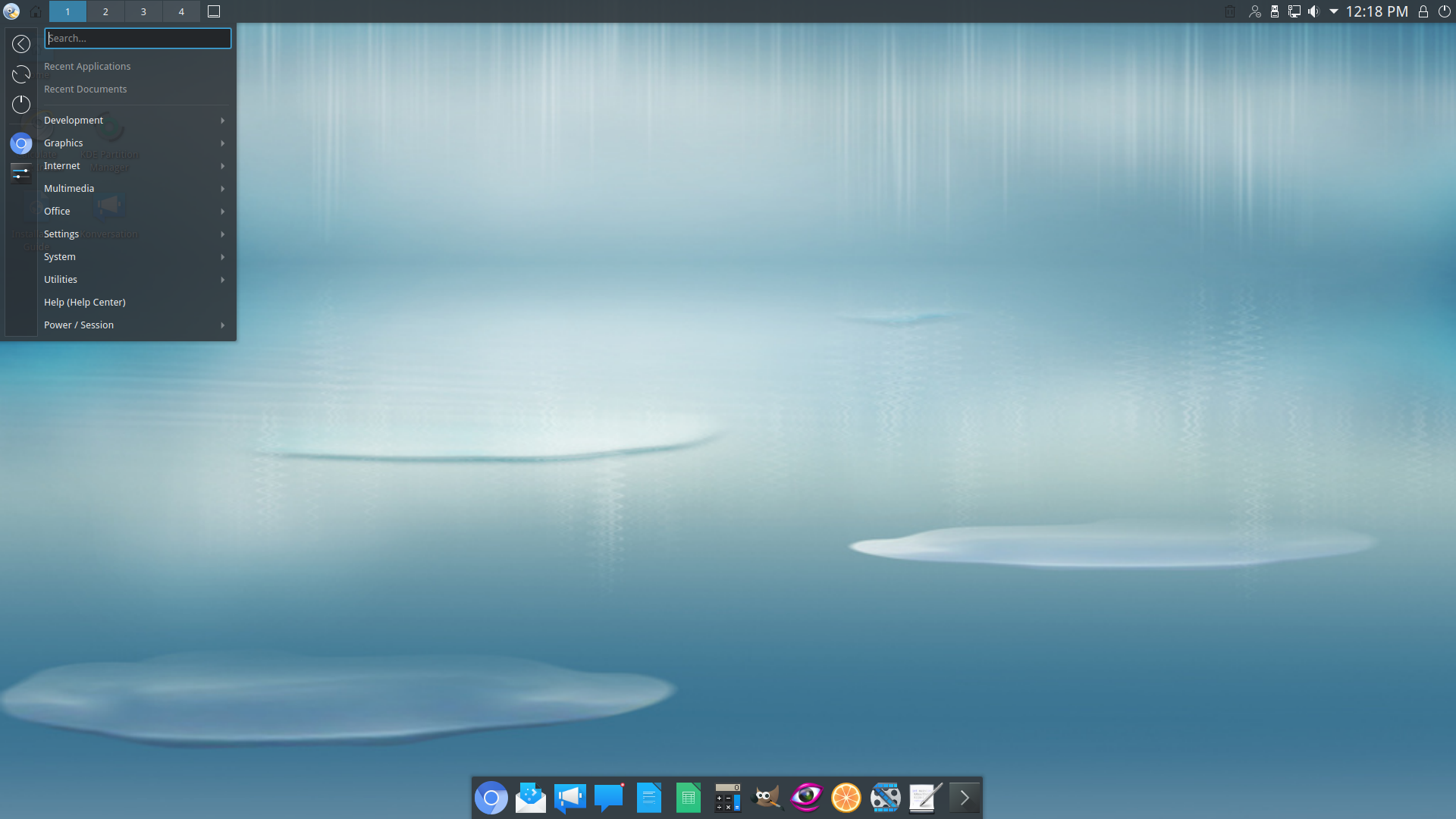This screenshot has height=819, width=1456.
Task: Open Chromium favorite in launcher sidebar
Action: click(x=21, y=143)
